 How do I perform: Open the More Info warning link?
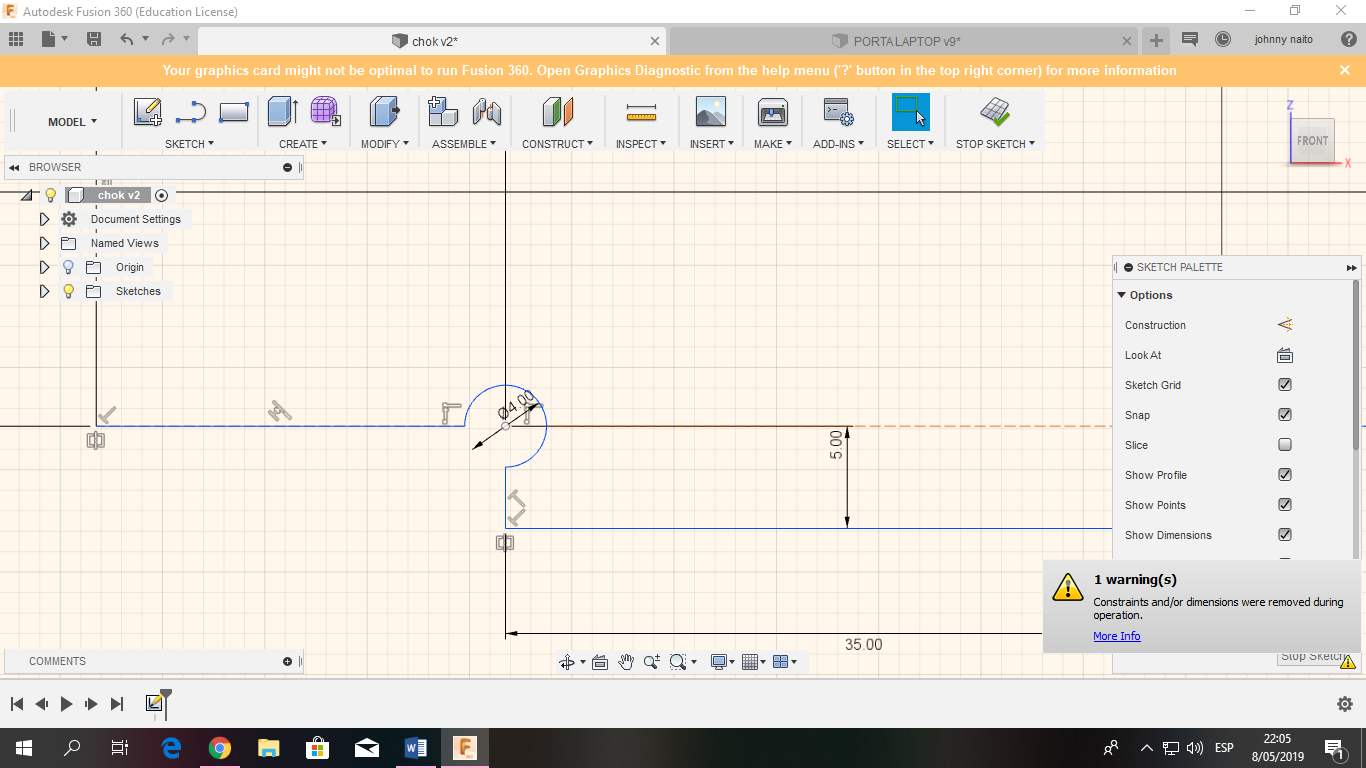(x=1116, y=636)
